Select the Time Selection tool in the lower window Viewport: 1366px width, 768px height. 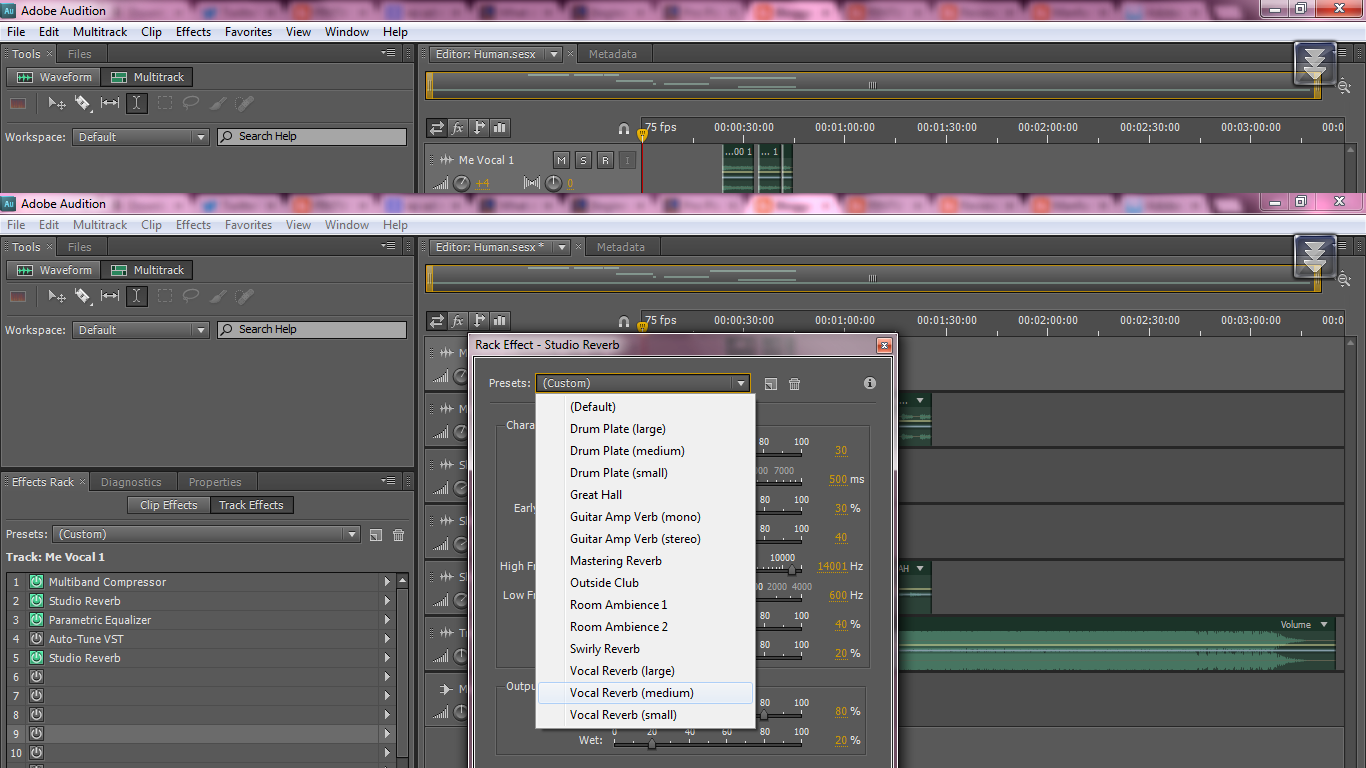tap(137, 296)
